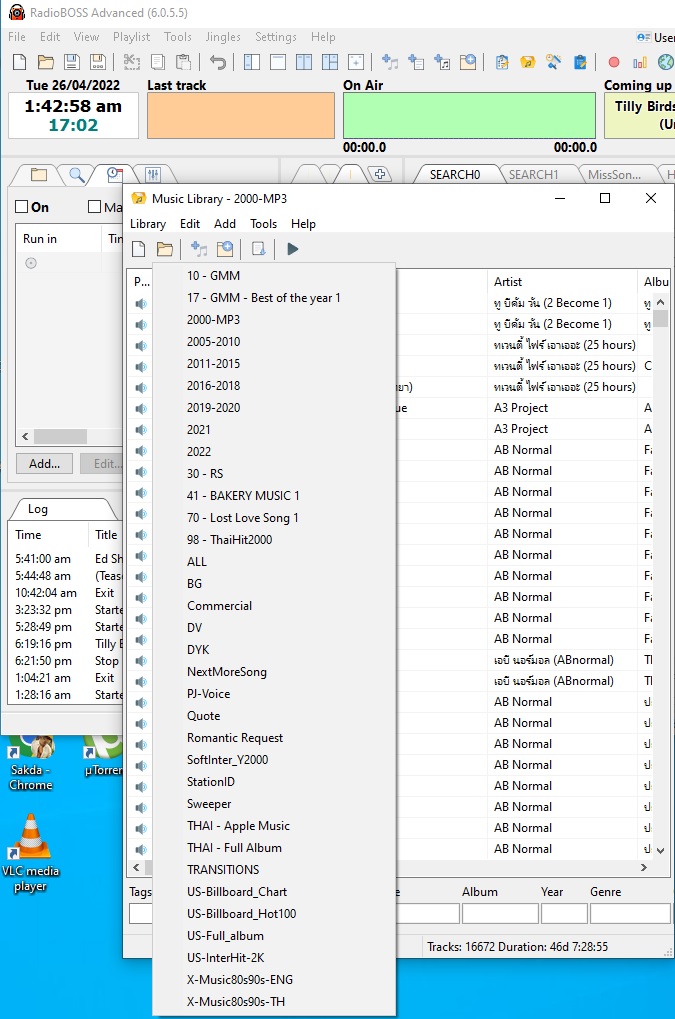Click Open library folder icon in Music Library

(164, 249)
